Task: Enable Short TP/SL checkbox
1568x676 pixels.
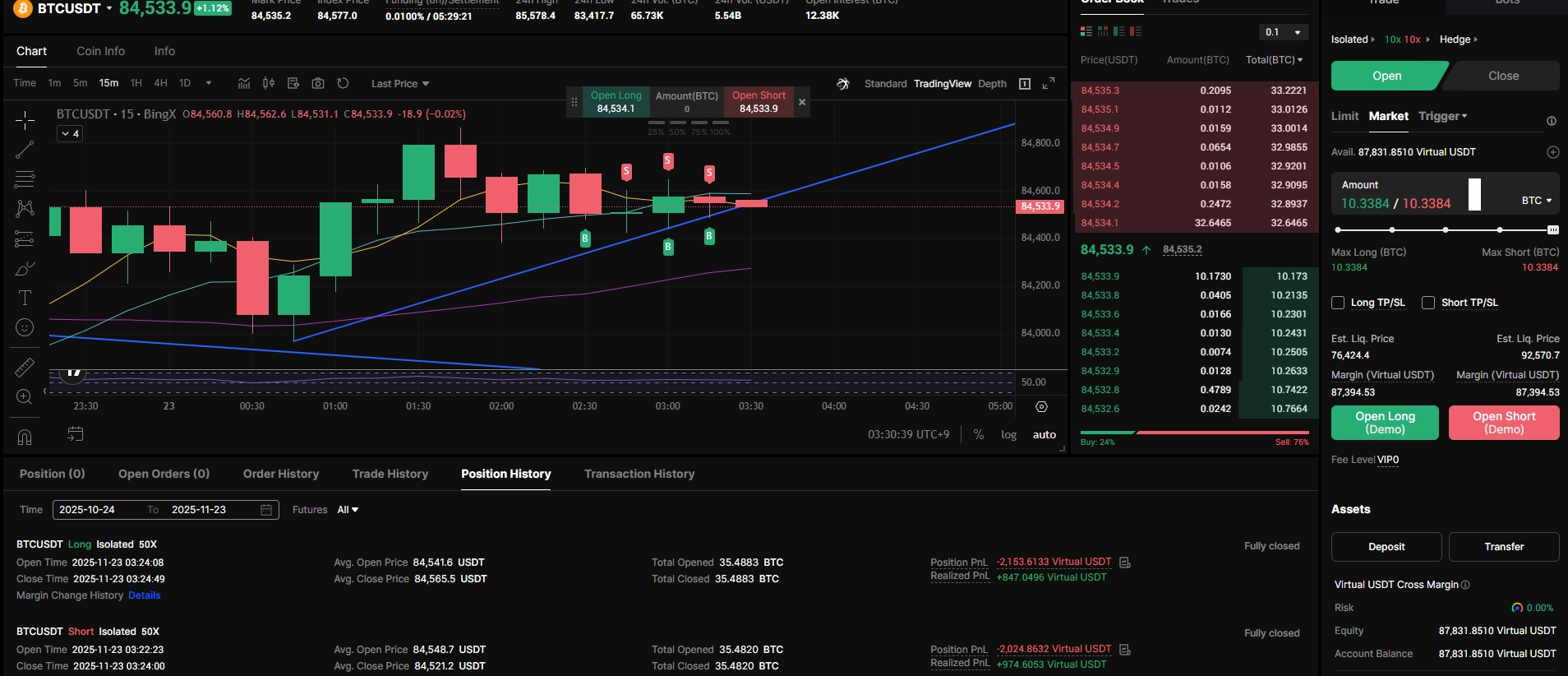Action: pos(1428,303)
